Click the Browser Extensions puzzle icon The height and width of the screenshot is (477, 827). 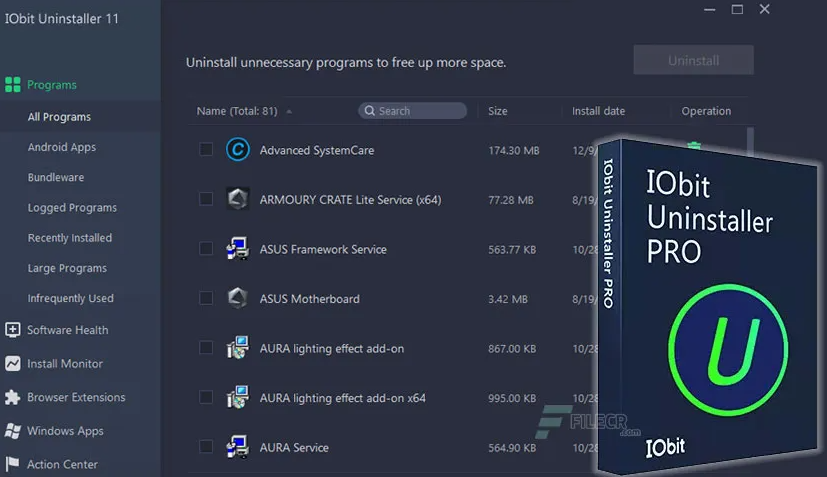pyautogui.click(x=13, y=397)
